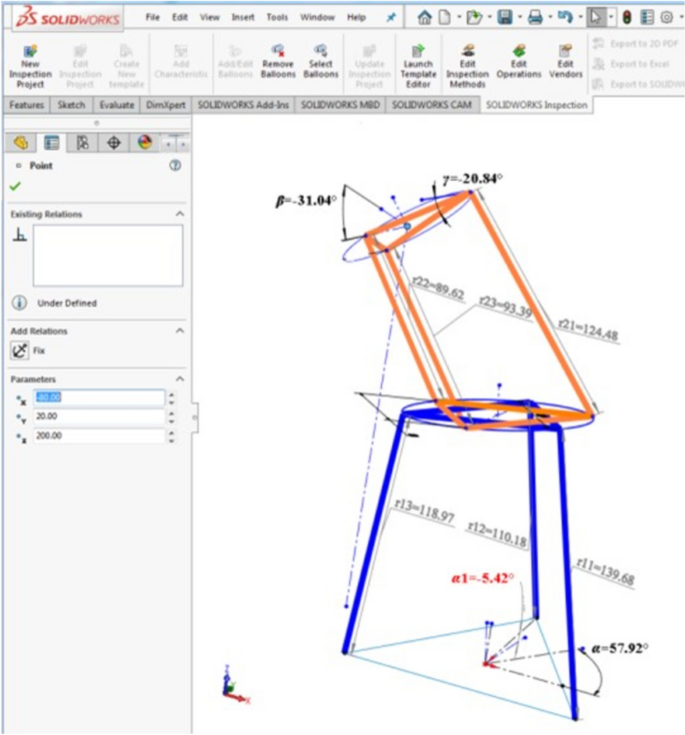Image resolution: width=685 pixels, height=735 pixels.
Task: Increase the Y coordinate with the spinner up arrow
Action: click(x=171, y=413)
